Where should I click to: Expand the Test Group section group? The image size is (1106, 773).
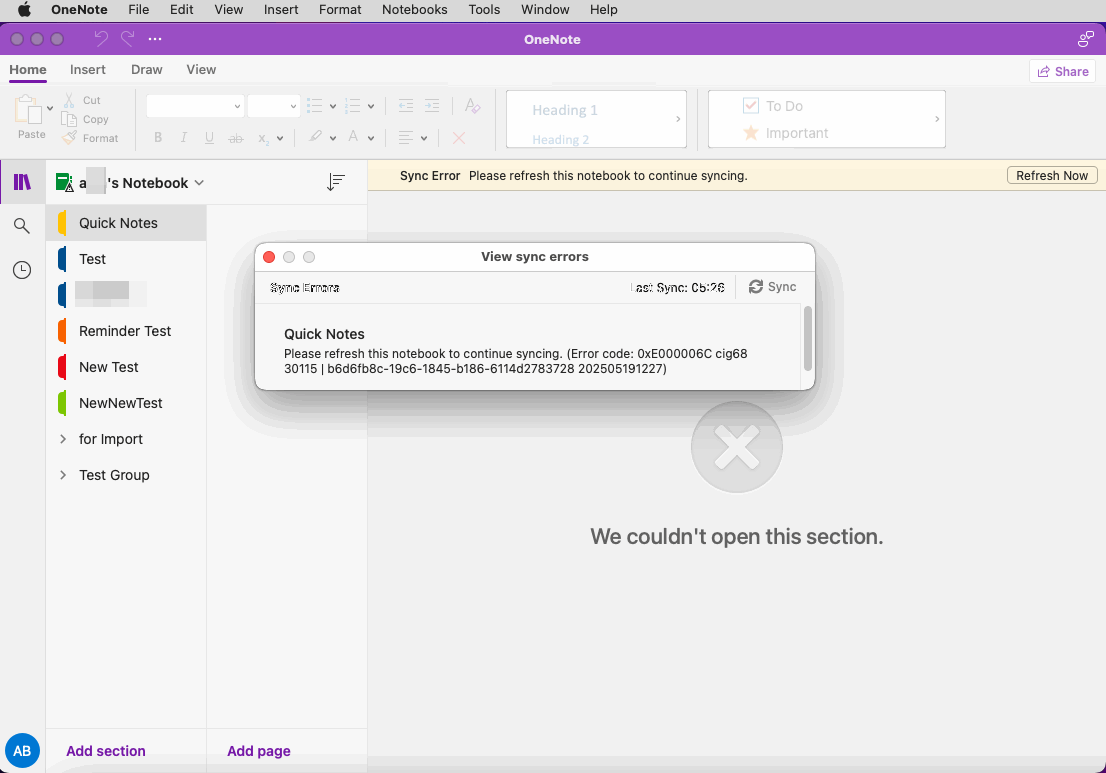point(63,475)
